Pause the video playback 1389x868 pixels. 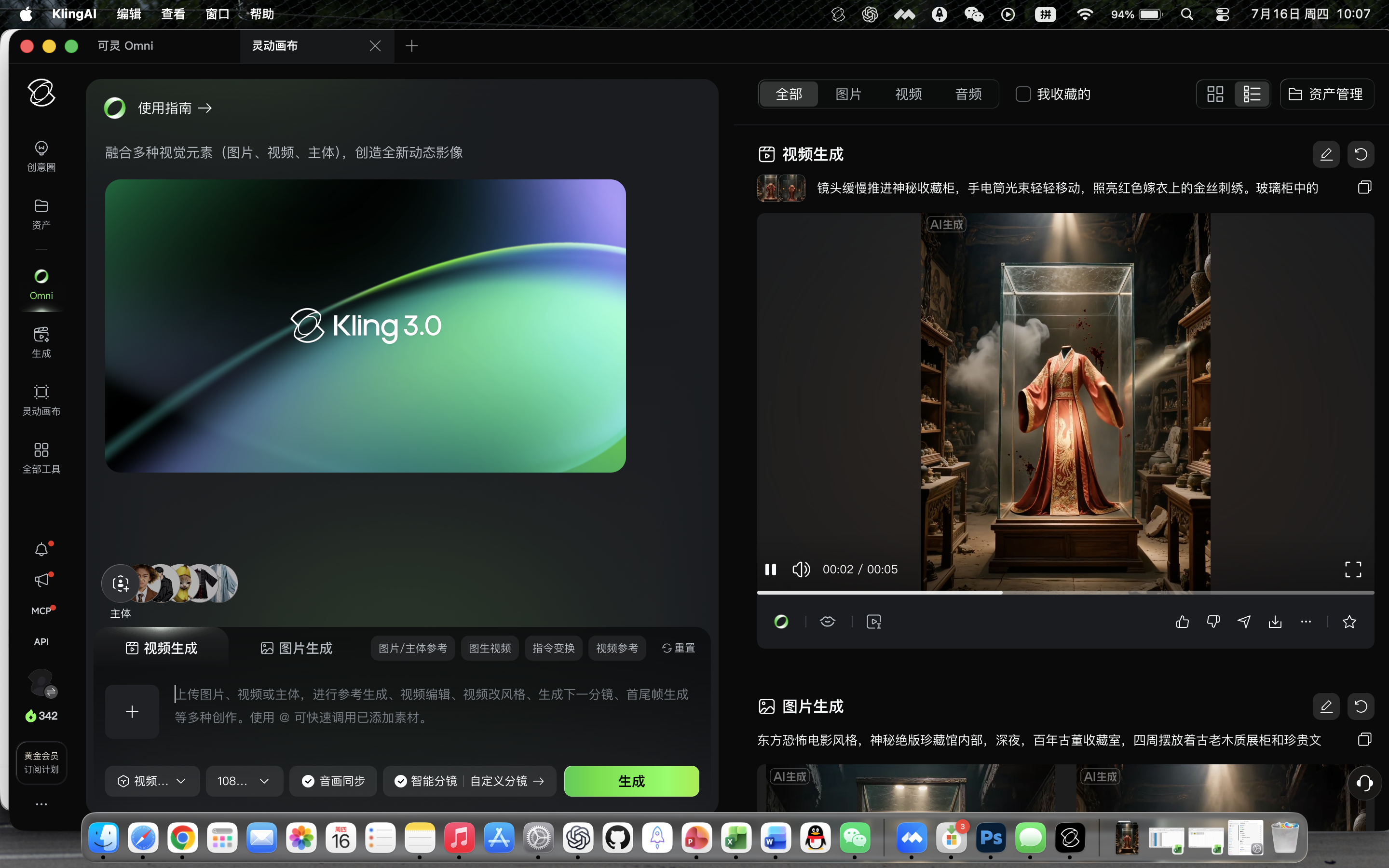pos(771,569)
